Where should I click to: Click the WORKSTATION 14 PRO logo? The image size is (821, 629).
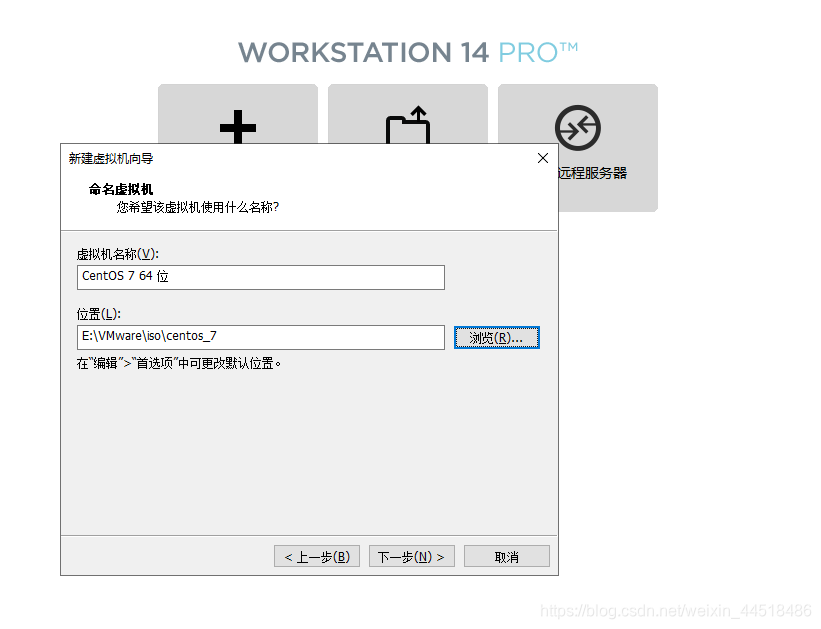pyautogui.click(x=408, y=53)
